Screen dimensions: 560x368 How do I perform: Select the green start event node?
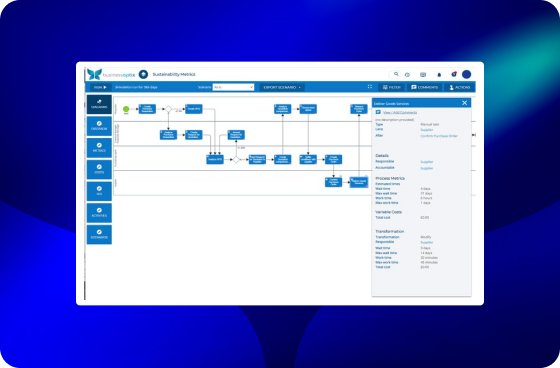pos(126,109)
